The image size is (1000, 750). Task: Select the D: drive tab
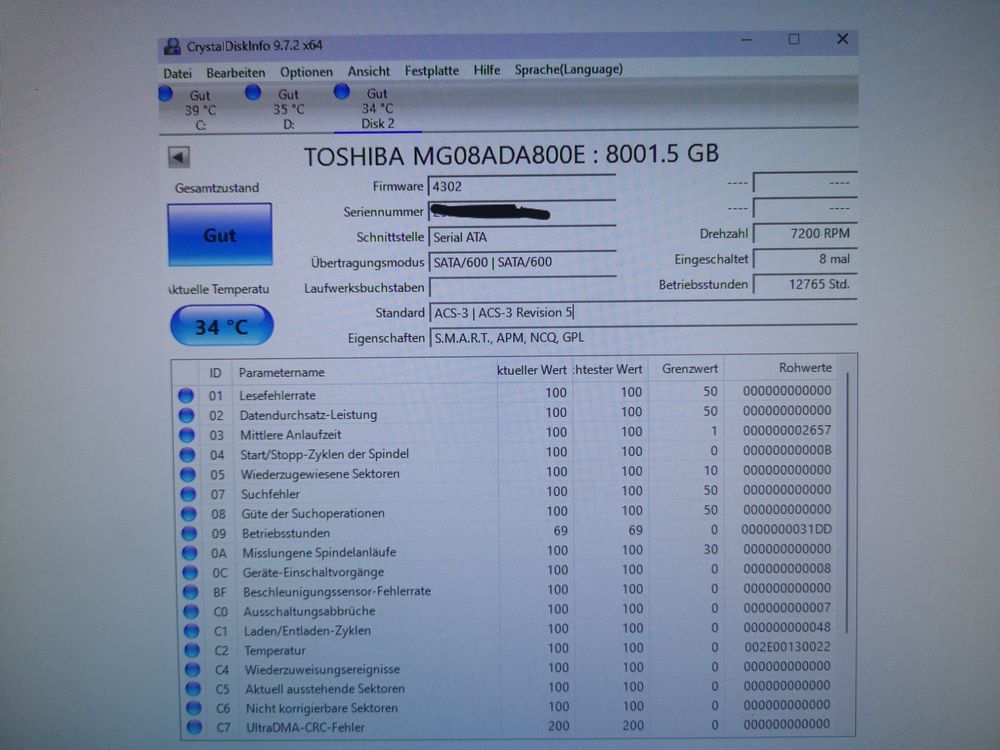288,110
